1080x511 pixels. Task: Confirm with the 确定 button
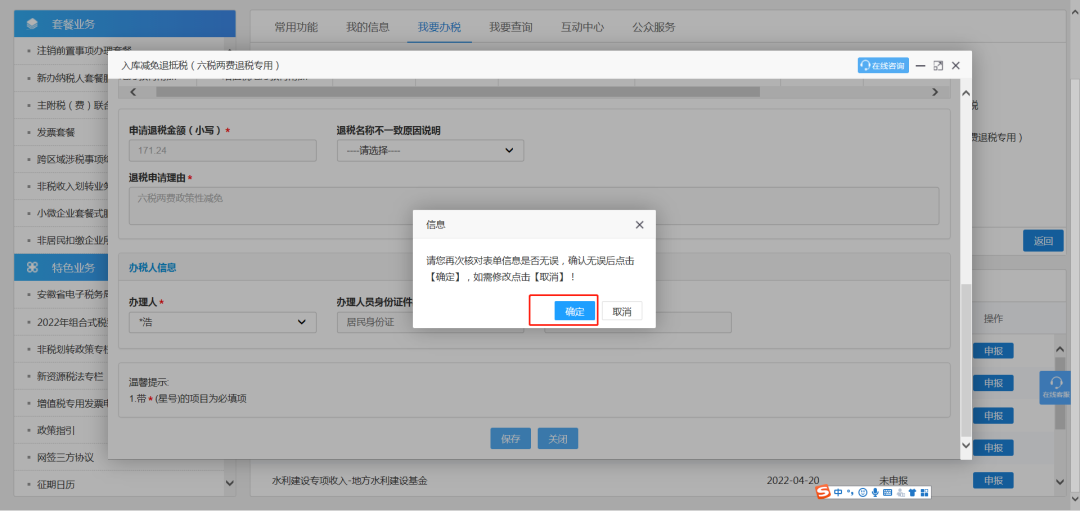point(575,311)
